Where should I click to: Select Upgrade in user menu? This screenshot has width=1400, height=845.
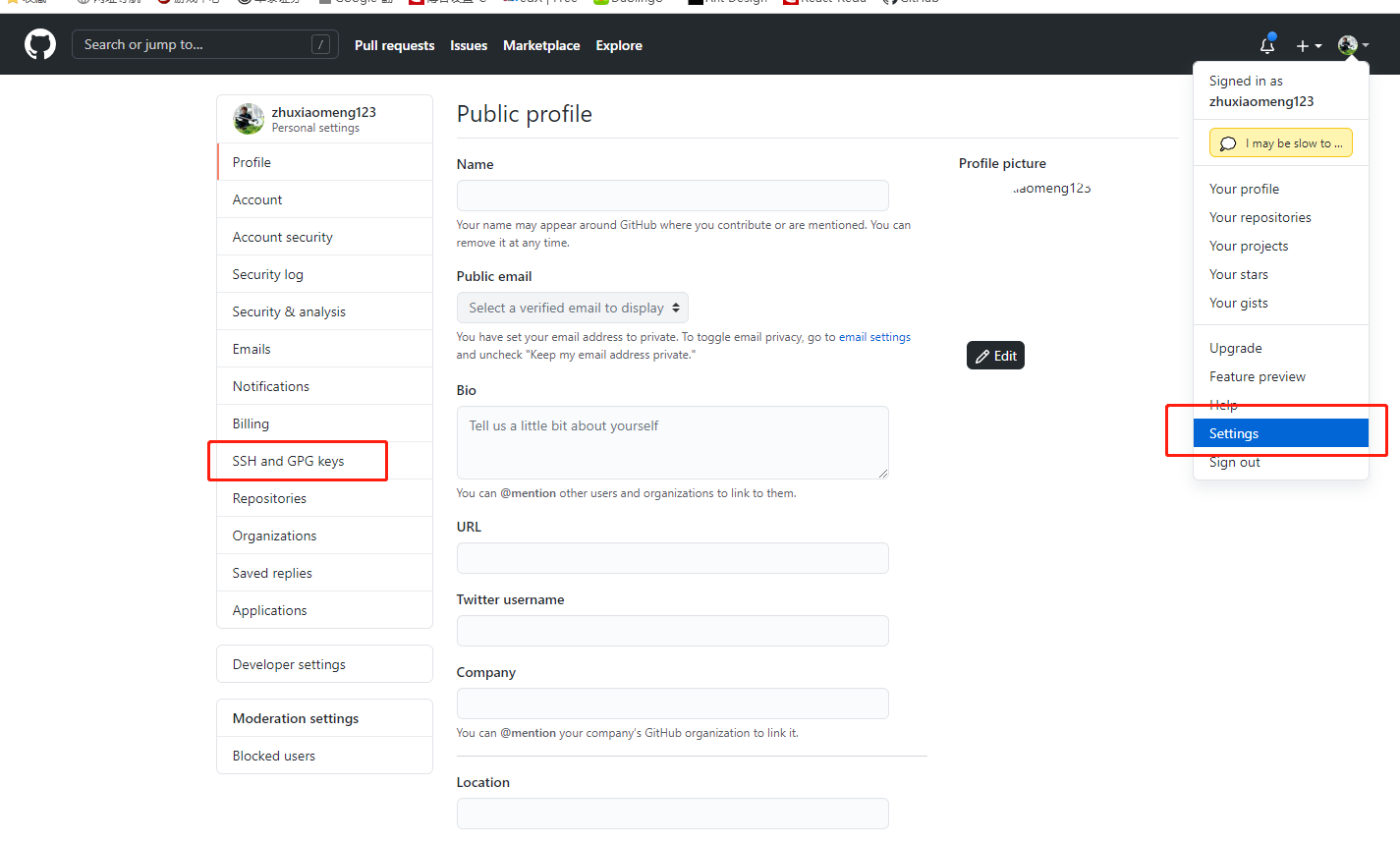click(x=1281, y=348)
